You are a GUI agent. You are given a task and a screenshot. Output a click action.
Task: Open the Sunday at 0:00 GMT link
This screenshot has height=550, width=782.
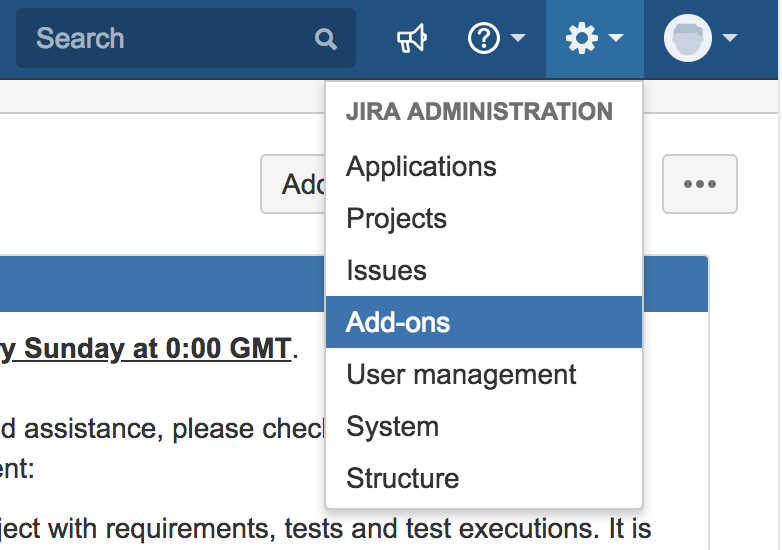tap(146, 349)
